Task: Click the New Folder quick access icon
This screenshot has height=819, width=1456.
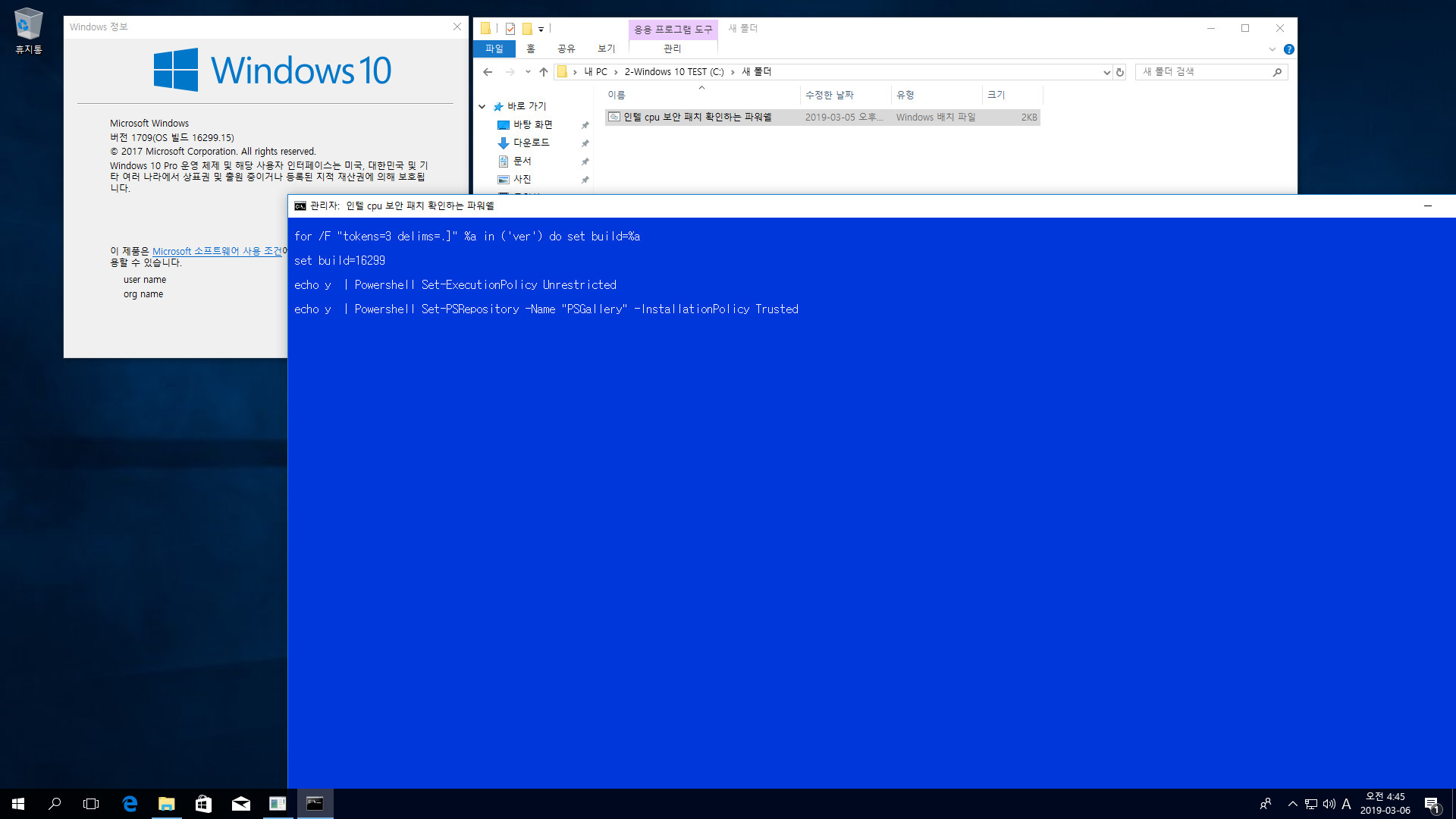Action: 527,29
